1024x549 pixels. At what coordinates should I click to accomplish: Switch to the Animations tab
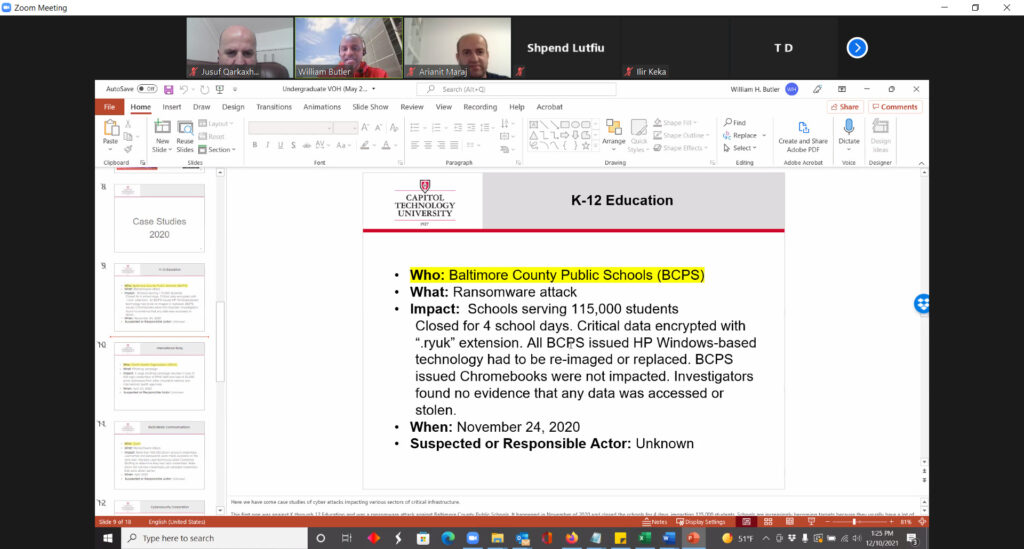click(x=322, y=107)
